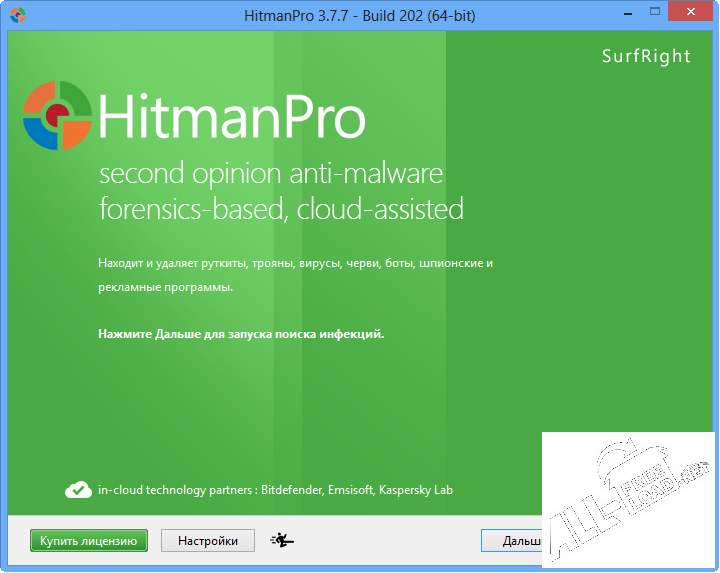Open Настройки settings button
720x573 pixels.
point(208,541)
